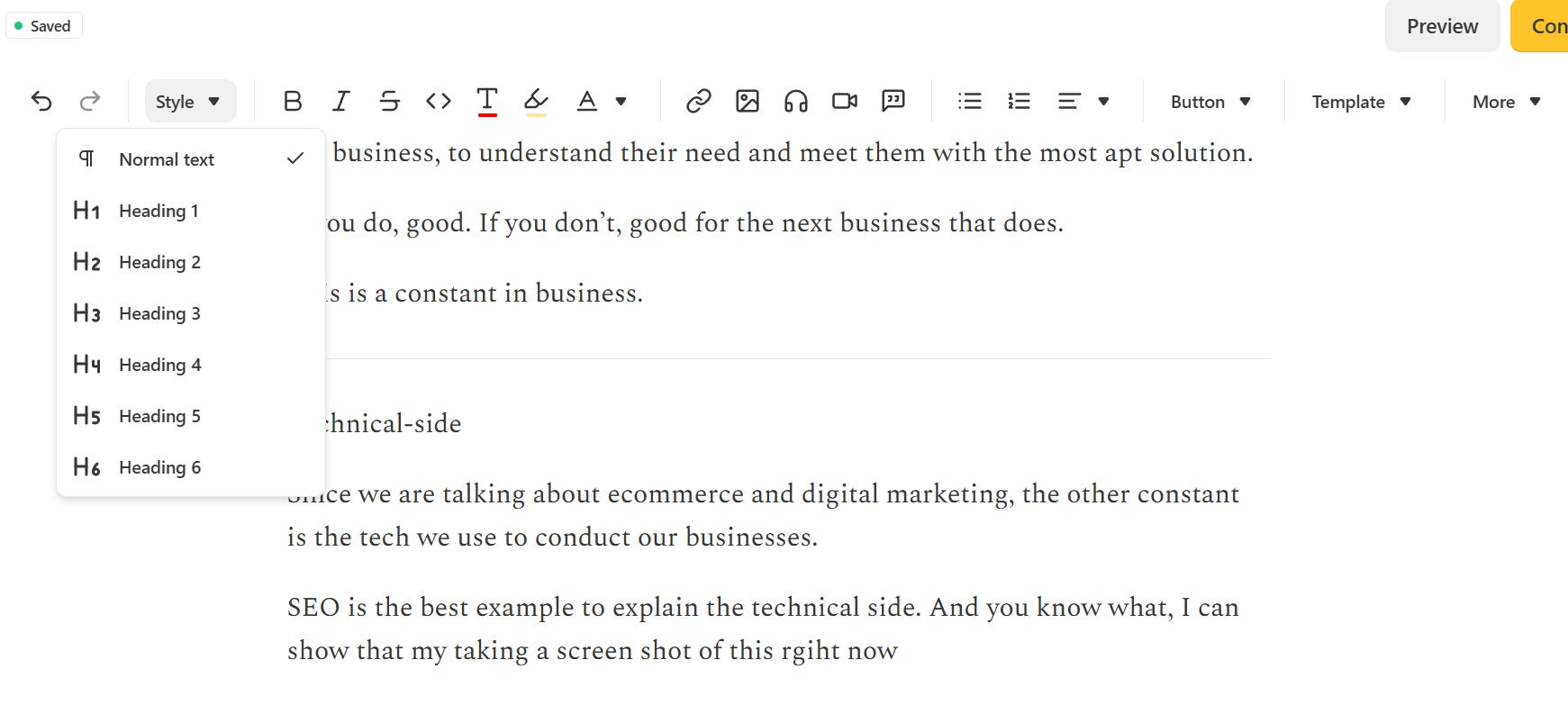Screen dimensions: 1568x705
Task: Apply Heading 4 style
Action: [191, 365]
